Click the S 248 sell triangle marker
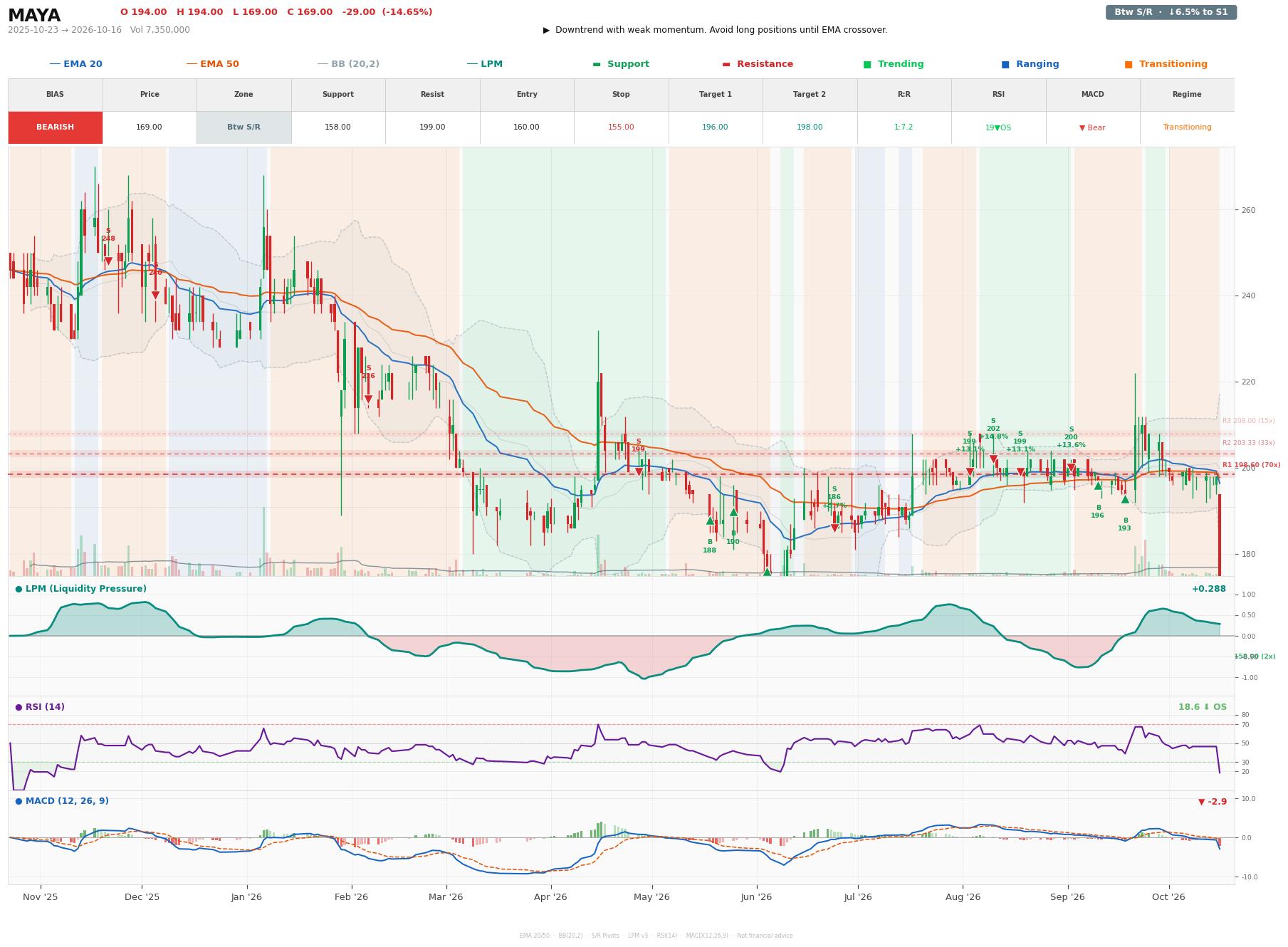 click(x=108, y=261)
